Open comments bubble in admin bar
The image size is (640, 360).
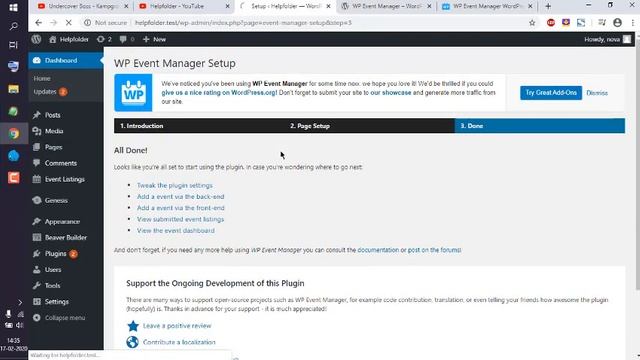(x=127, y=39)
